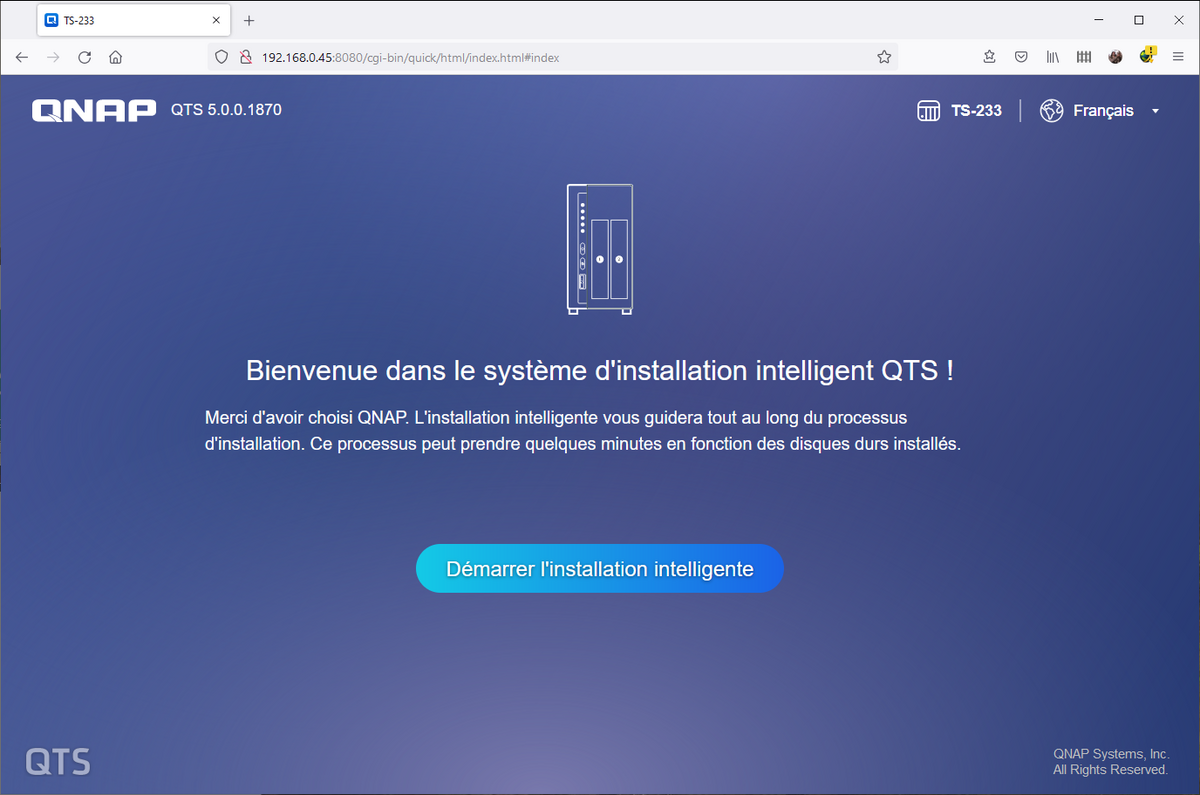Start the smart installation with the Démarrer button
The height and width of the screenshot is (795, 1200).
[x=599, y=568]
